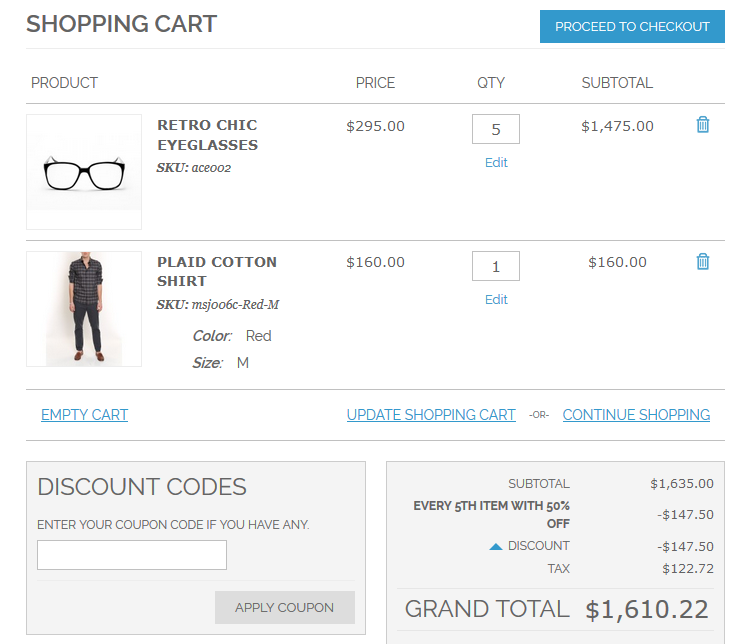Screen dimensions: 750x644
Task: Open Plaid Cotton Shirt product name
Action: pyautogui.click(x=217, y=271)
